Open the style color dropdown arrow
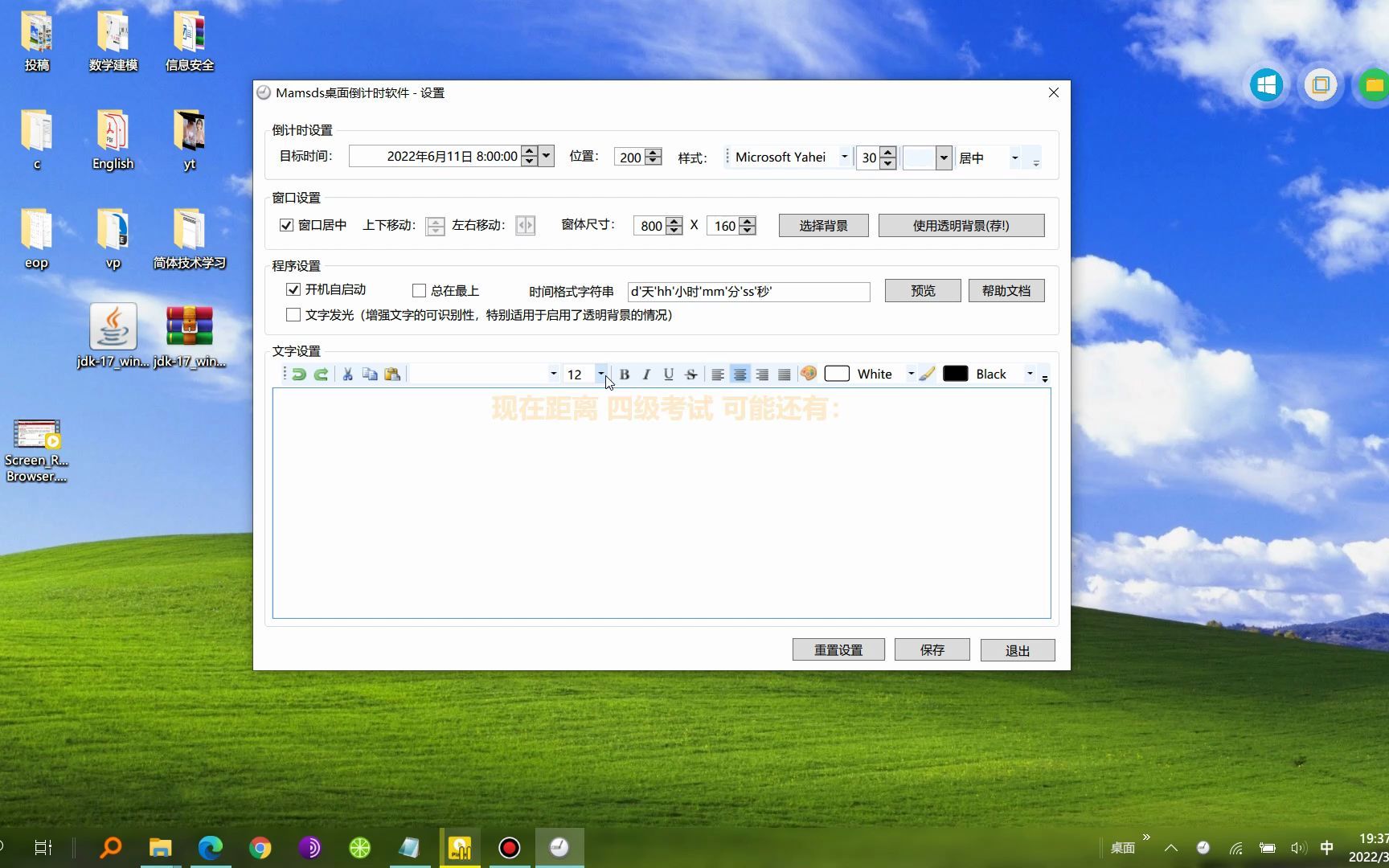The width and height of the screenshot is (1389, 868). coord(944,158)
